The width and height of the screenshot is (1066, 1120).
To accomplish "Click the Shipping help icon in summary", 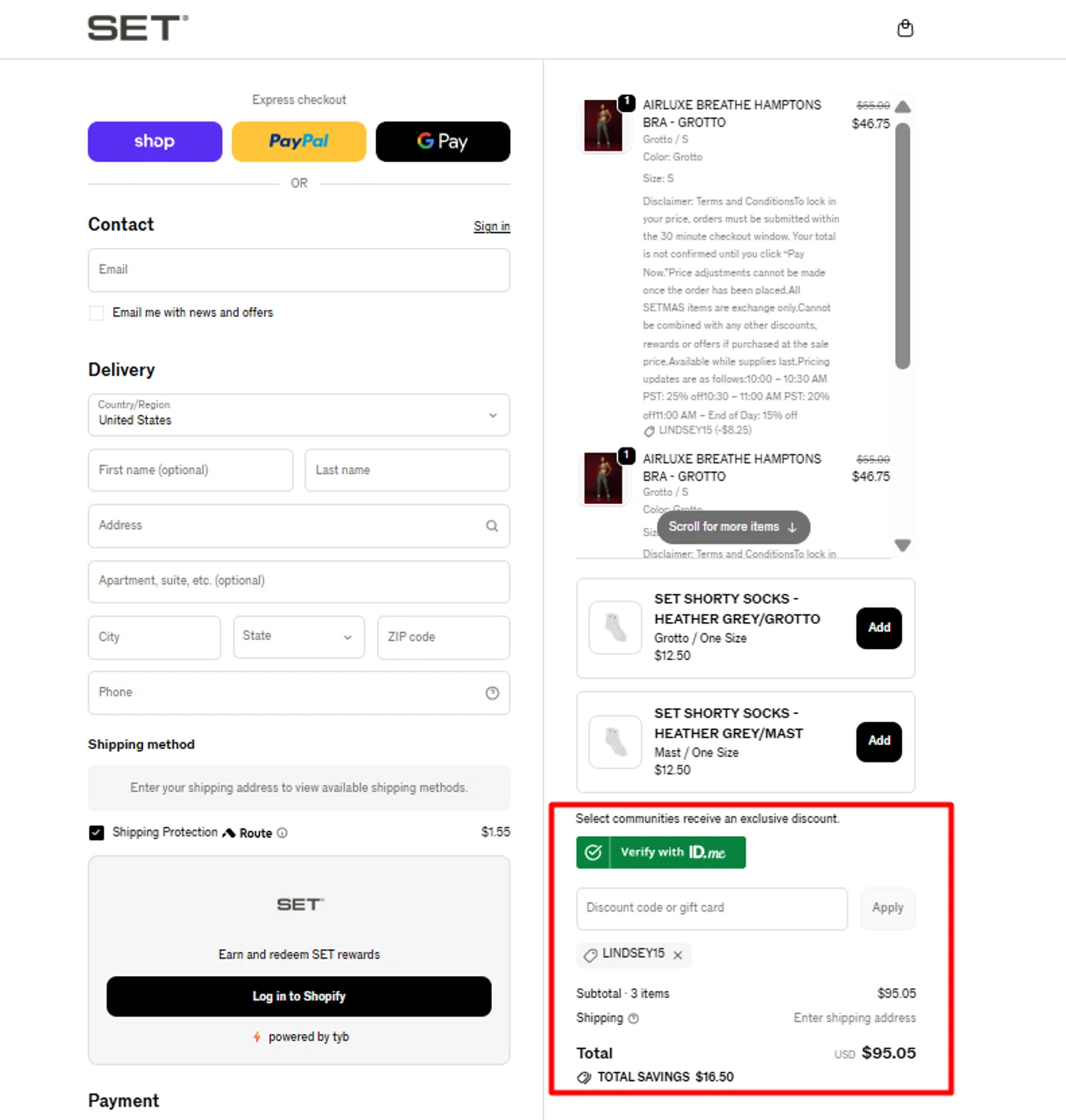I will [x=634, y=1018].
